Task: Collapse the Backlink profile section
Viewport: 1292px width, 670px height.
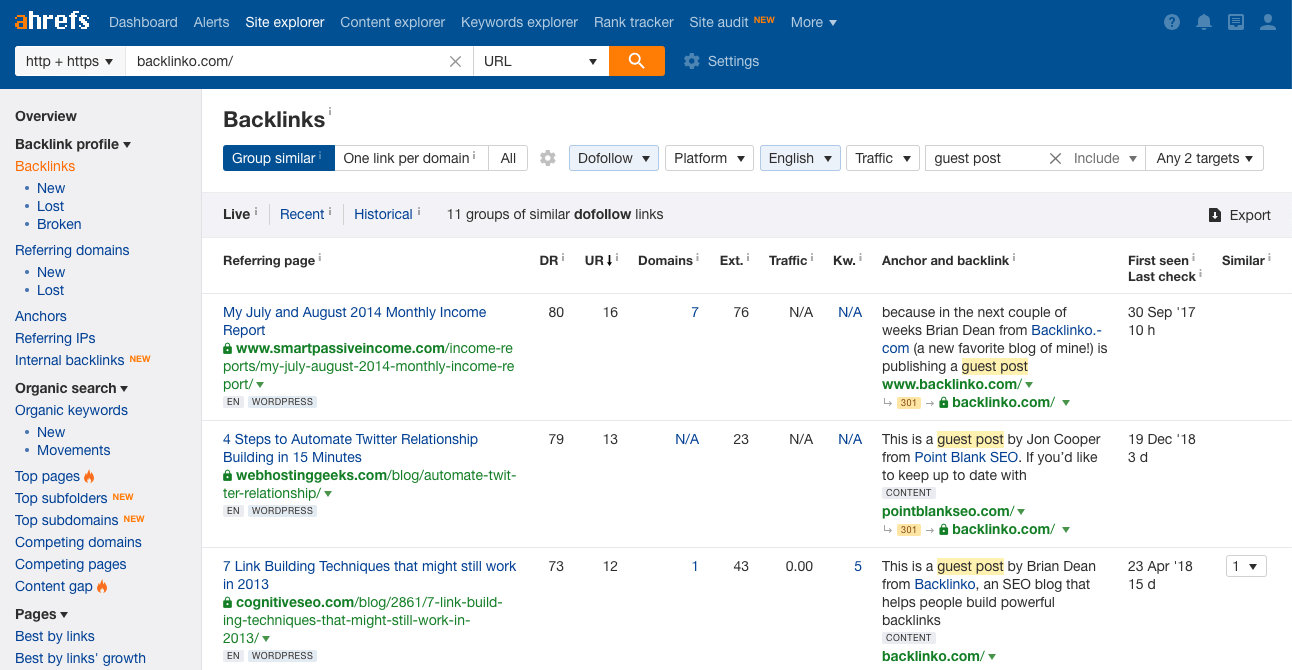Action: point(73,144)
